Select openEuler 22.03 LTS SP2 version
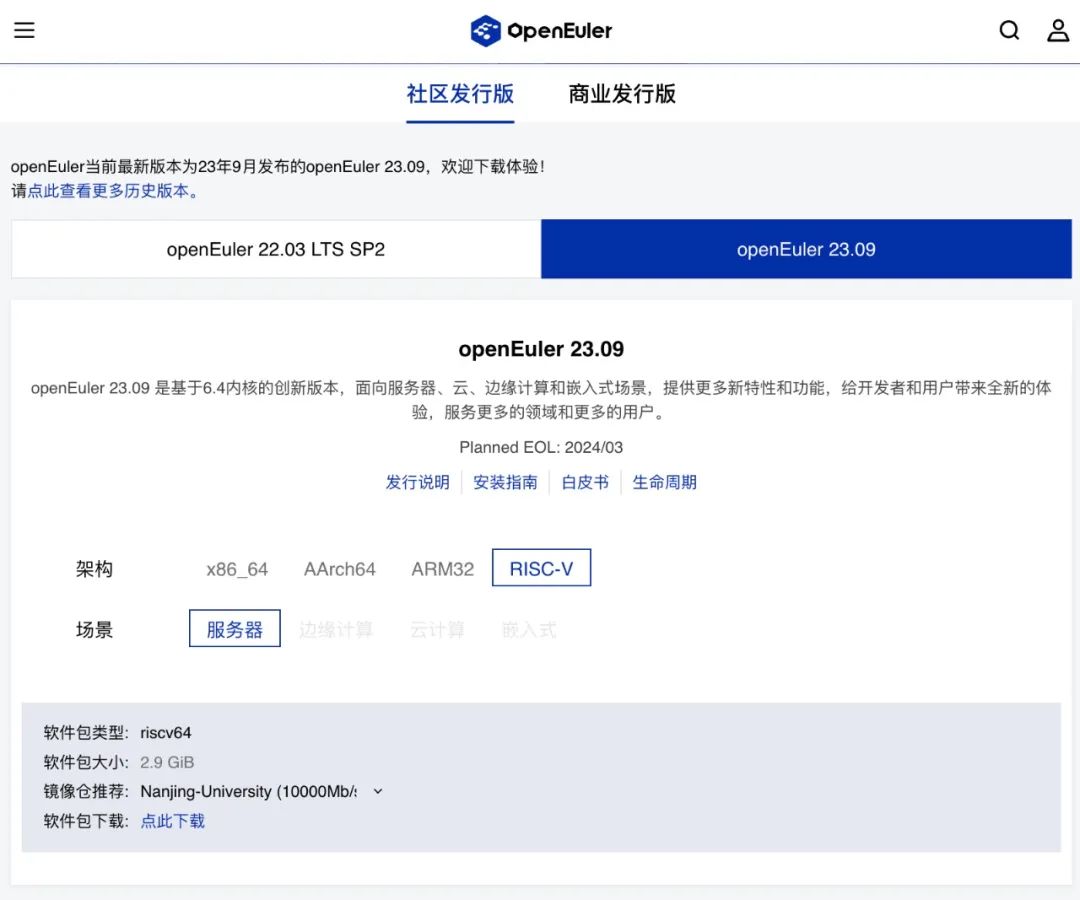The width and height of the screenshot is (1080, 900). [276, 250]
